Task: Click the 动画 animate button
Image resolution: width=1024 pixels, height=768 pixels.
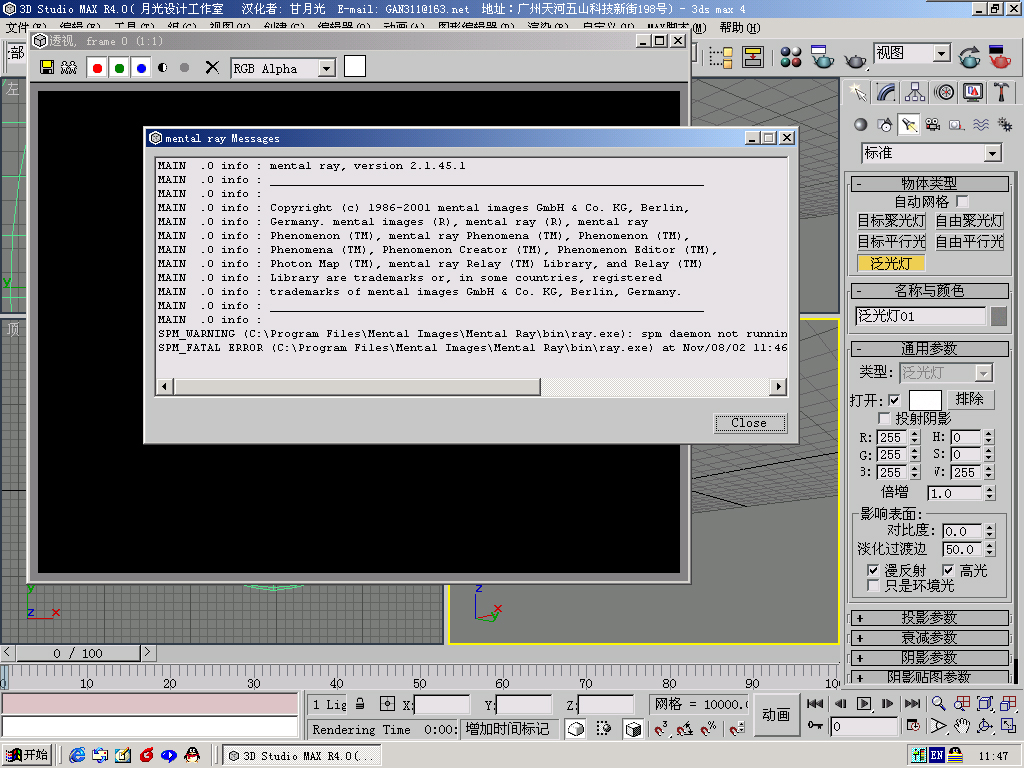Action: tap(776, 715)
